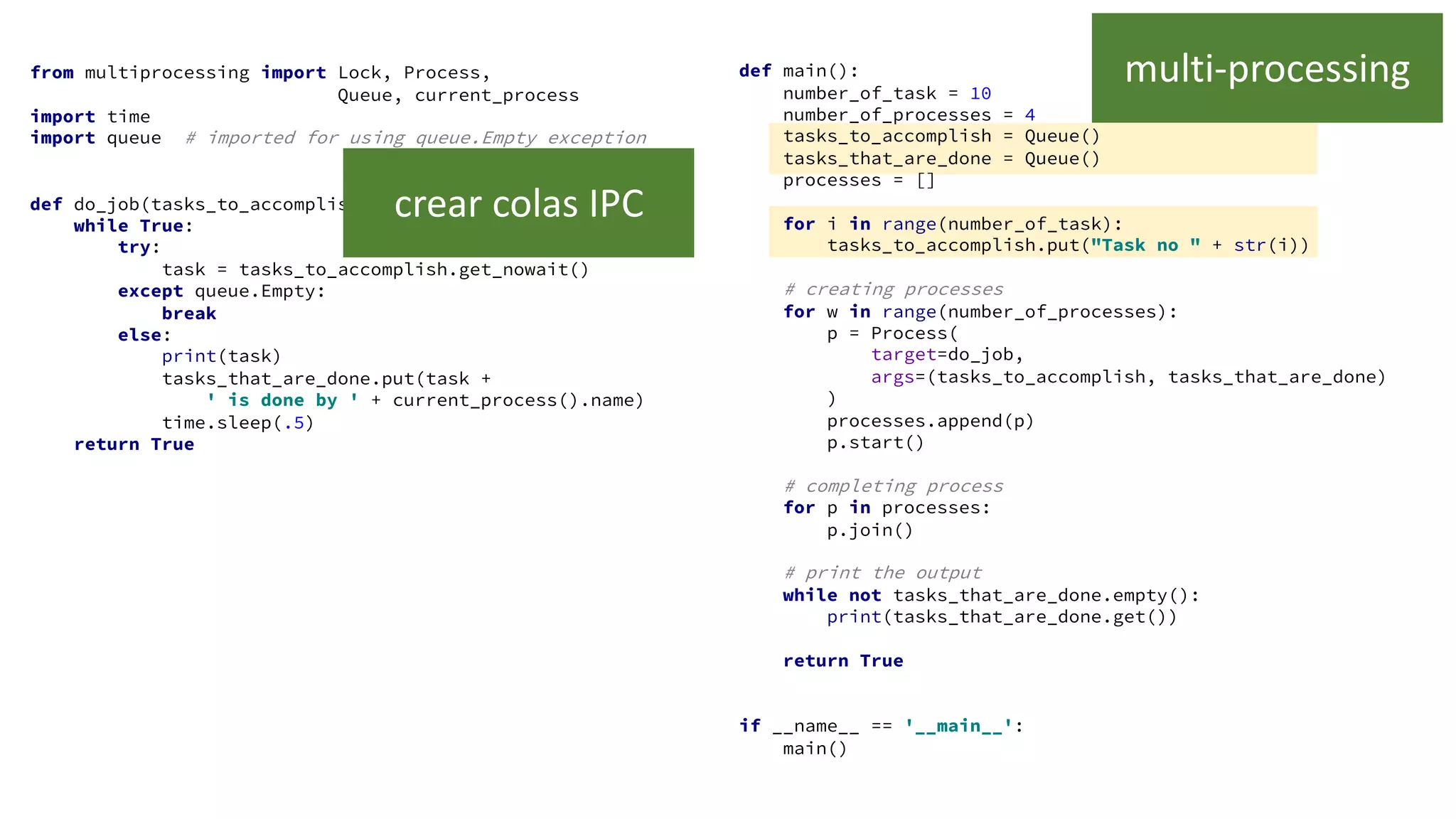Click the tasks_that_are_done = Queue() line
The height and width of the screenshot is (819, 1456).
(941, 159)
